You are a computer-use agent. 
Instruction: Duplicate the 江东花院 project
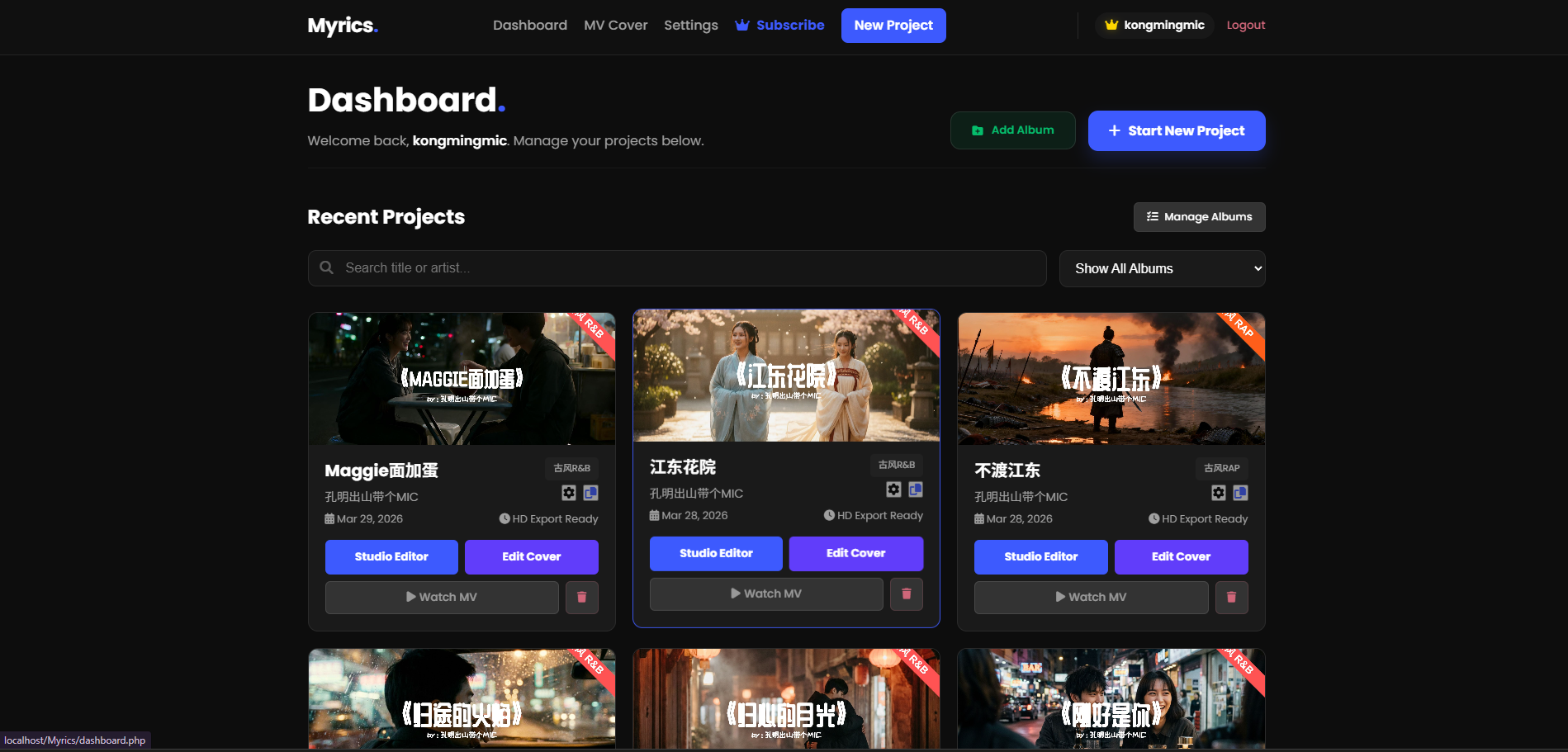pos(916,490)
